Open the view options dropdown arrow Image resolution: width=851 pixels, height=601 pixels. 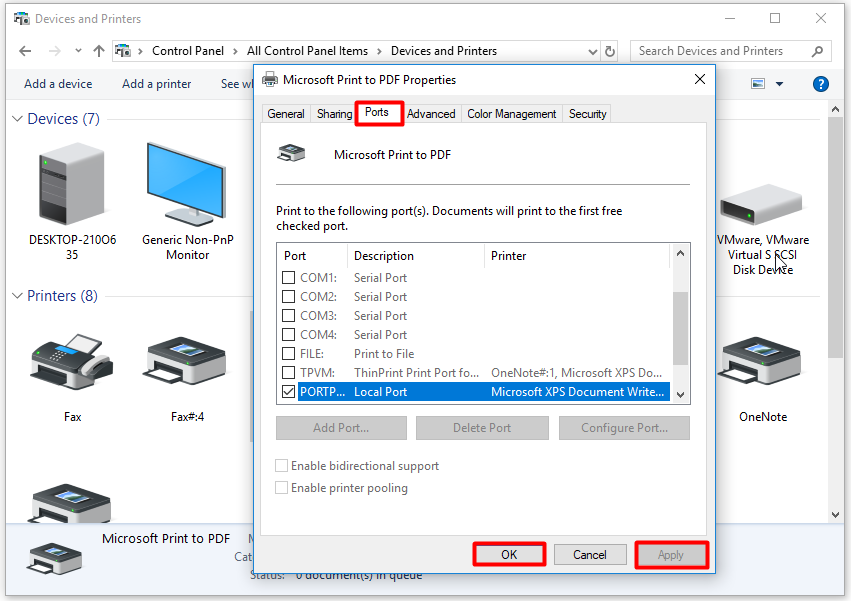780,84
